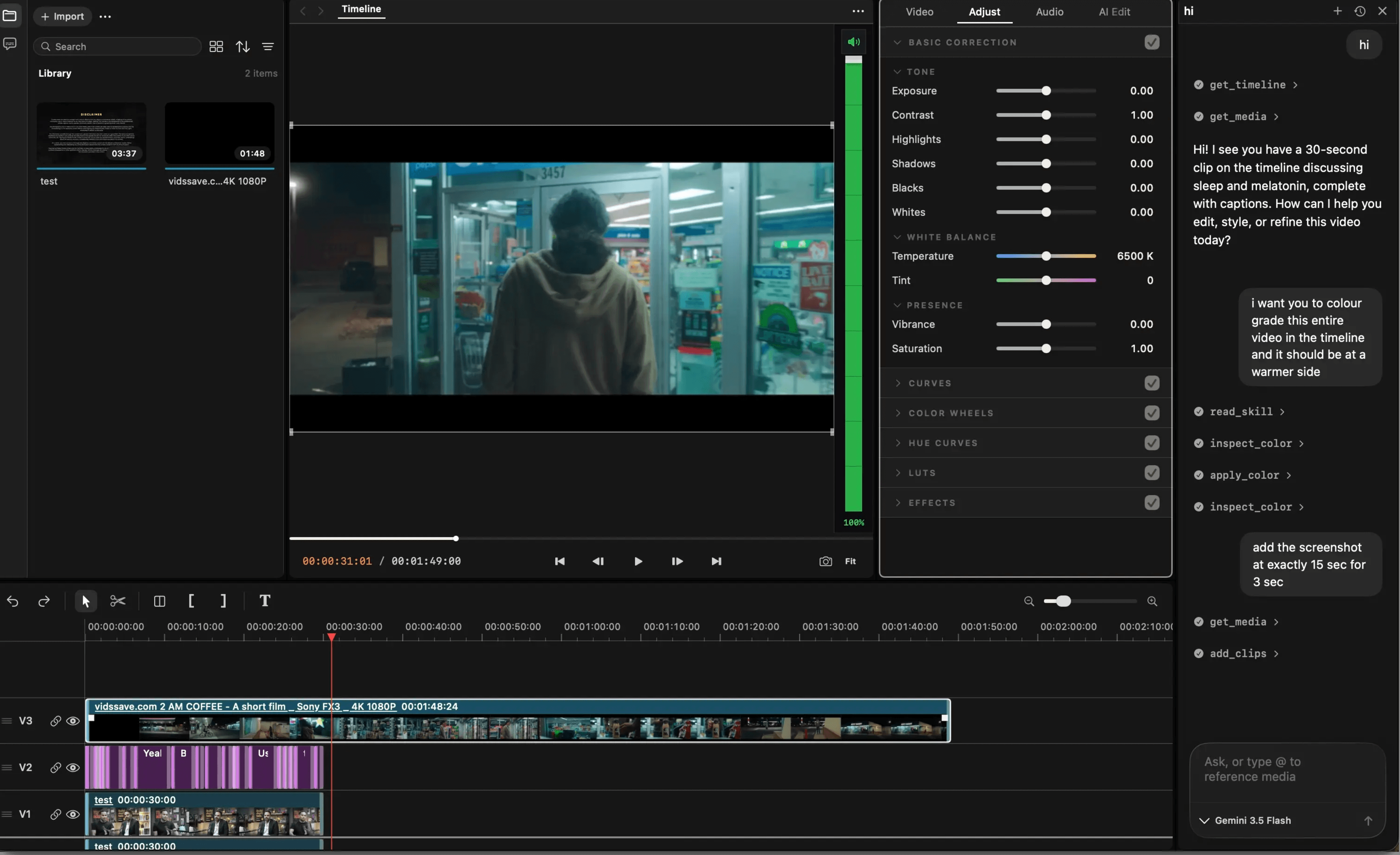Screen dimensions: 1400x855
Task: Expand the Color Wheels section
Action: pyautogui.click(x=898, y=413)
